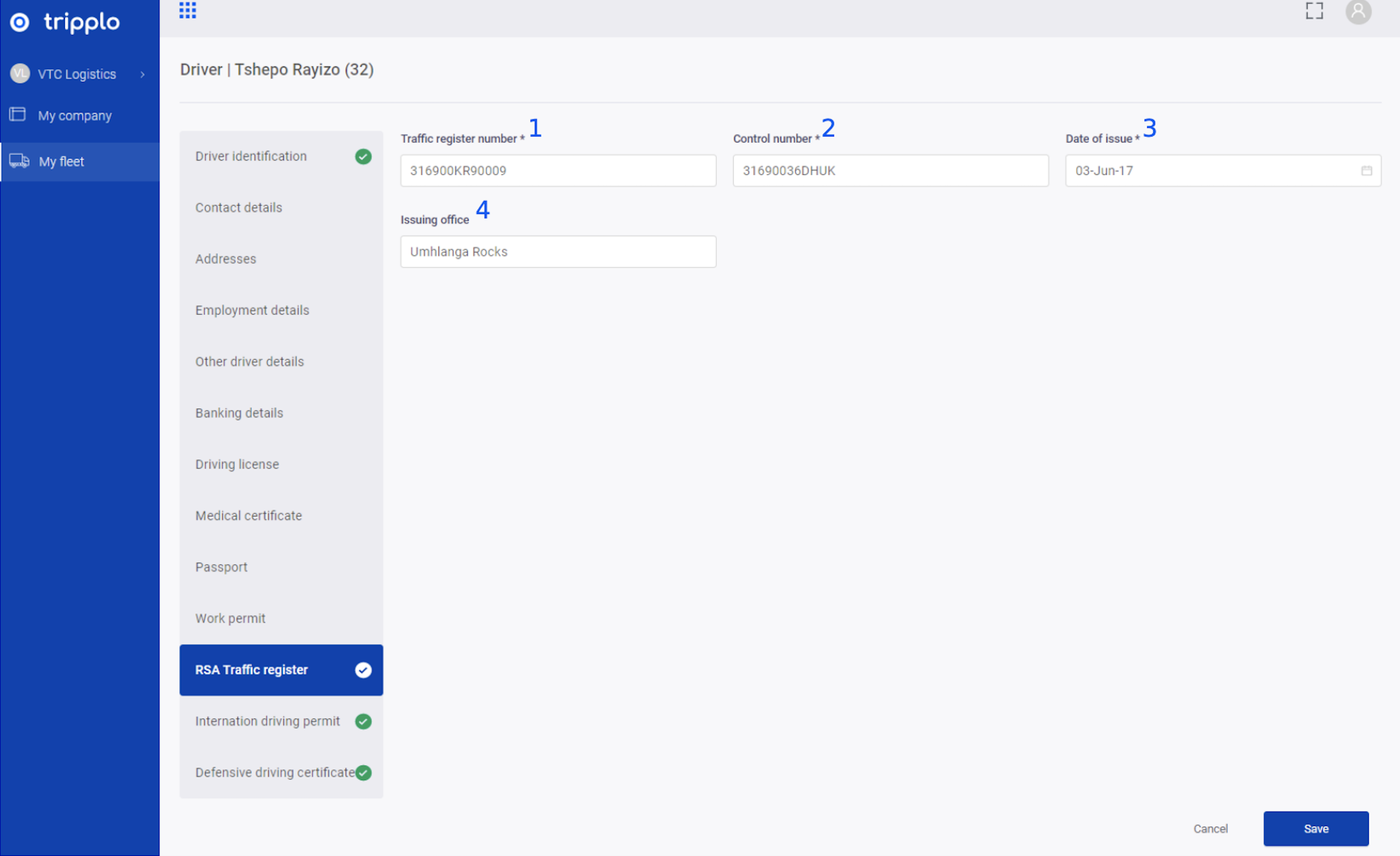The width and height of the screenshot is (1400, 856).
Task: Click the Cancel link
Action: (1210, 829)
